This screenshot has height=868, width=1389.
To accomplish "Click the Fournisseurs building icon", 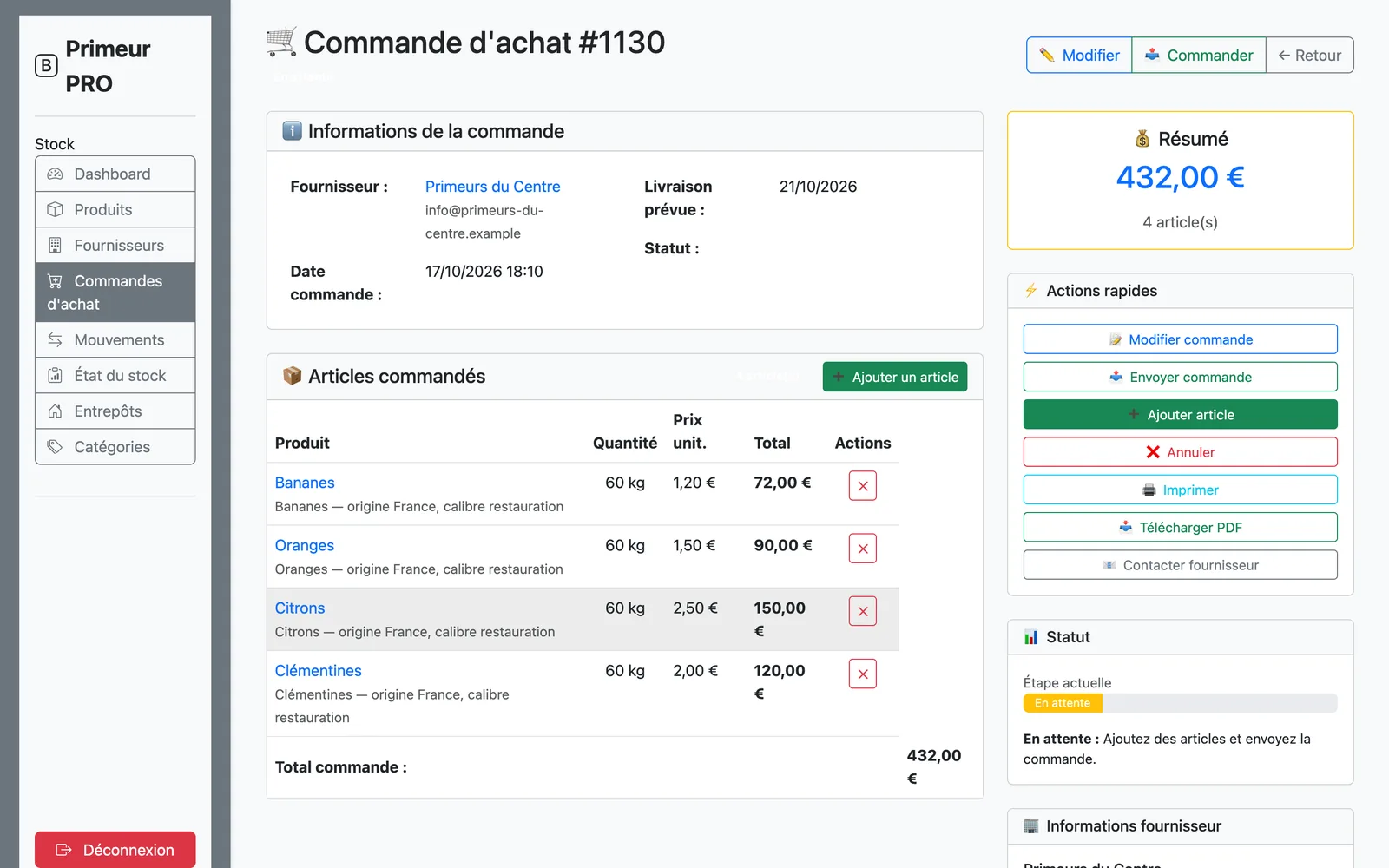I will click(x=55, y=245).
